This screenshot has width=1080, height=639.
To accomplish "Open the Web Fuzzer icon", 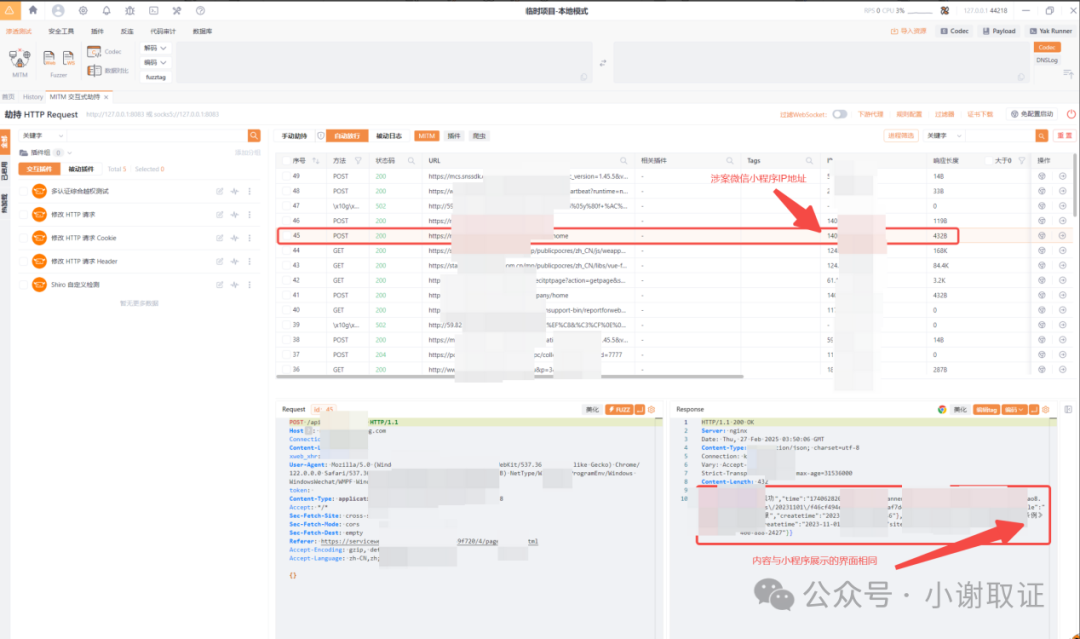I will pyautogui.click(x=50, y=59).
